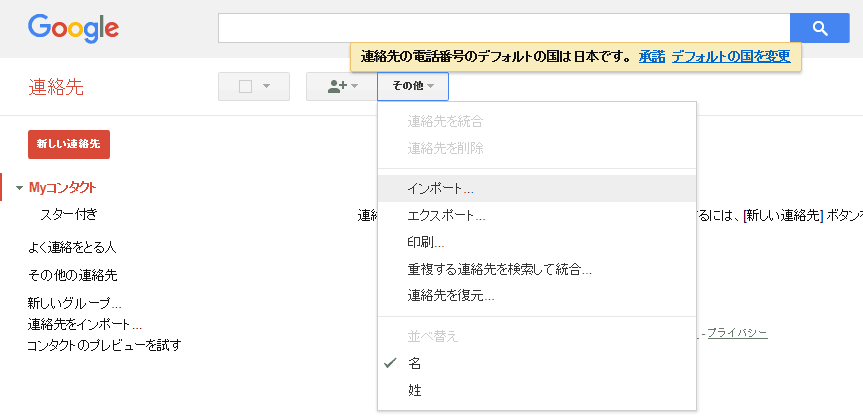Open the その他 dropdown menu
863x419 pixels.
click(412, 87)
